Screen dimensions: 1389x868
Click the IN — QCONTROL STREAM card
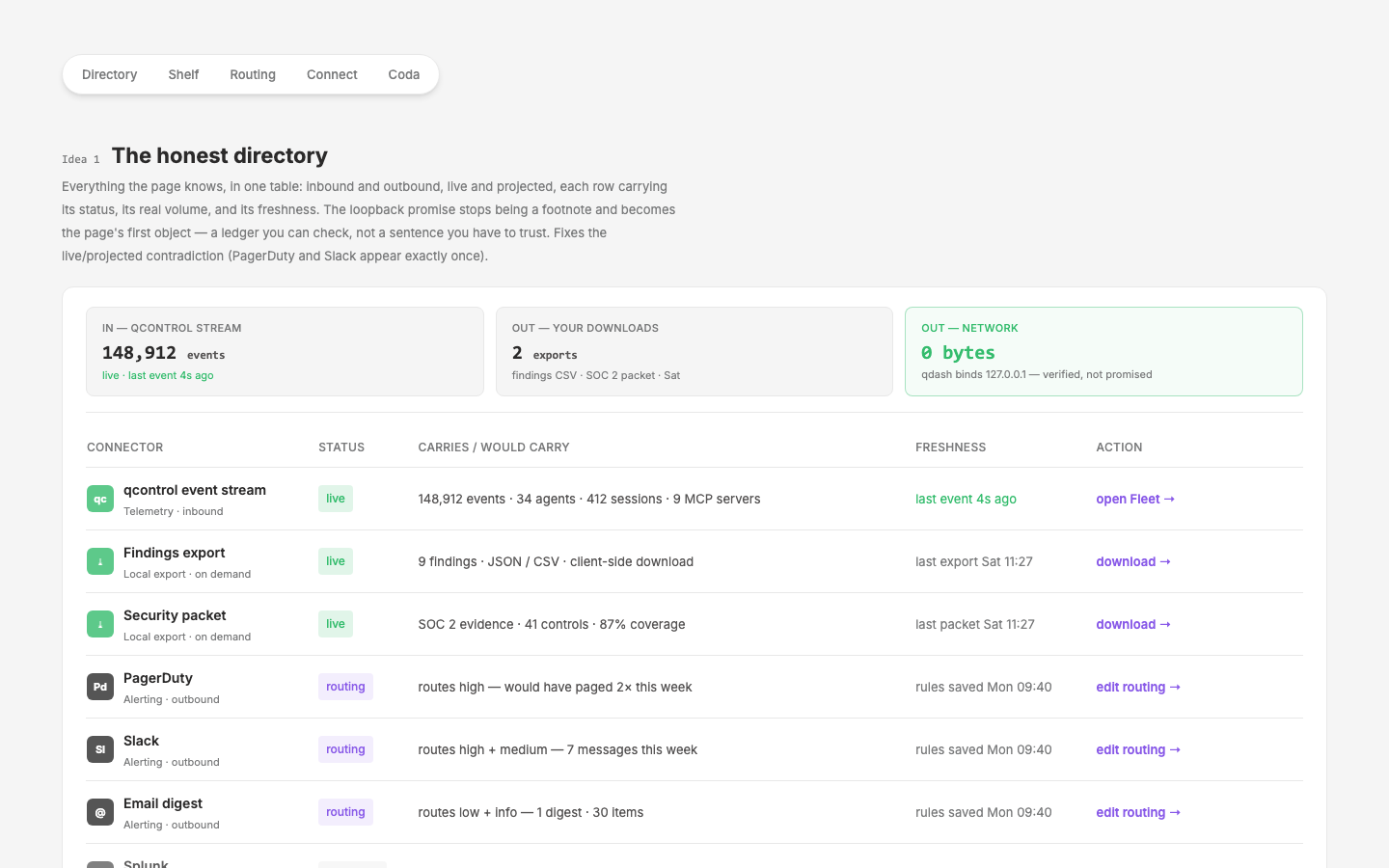[285, 351]
